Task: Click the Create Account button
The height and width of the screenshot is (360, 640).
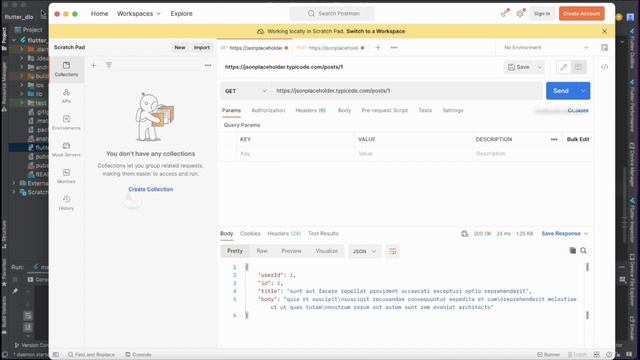Action: (582, 13)
